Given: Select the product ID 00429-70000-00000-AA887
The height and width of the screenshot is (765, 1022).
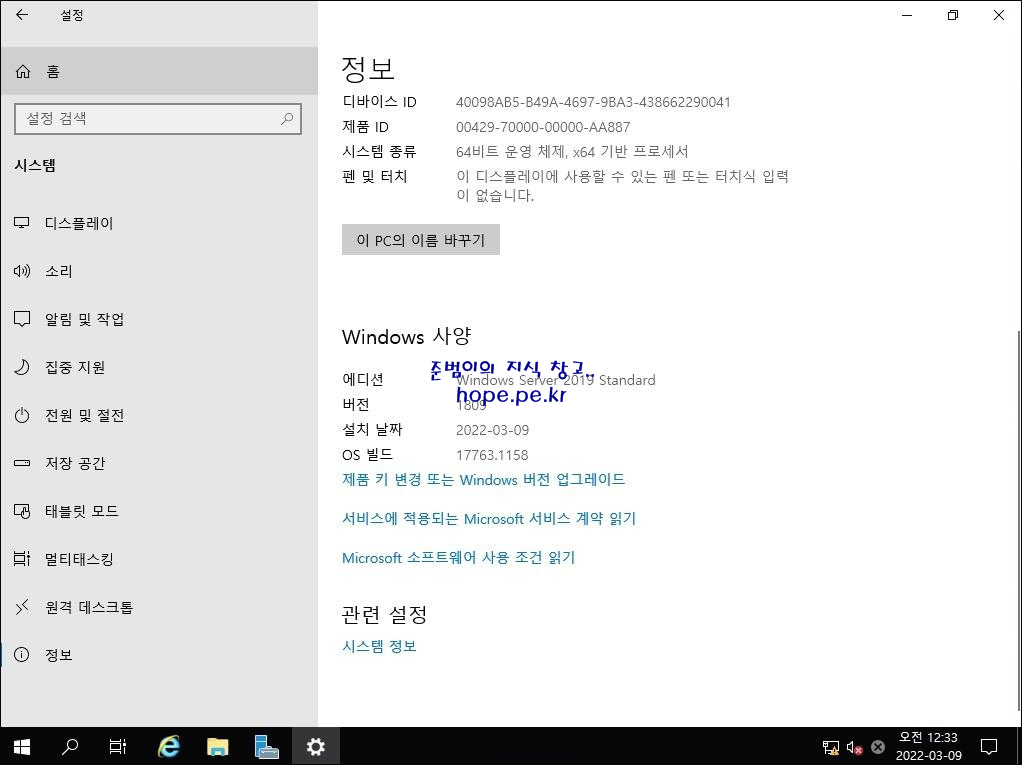Looking at the screenshot, I should [x=543, y=127].
